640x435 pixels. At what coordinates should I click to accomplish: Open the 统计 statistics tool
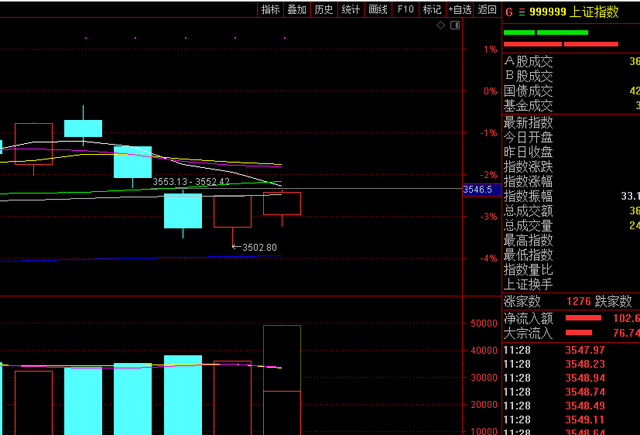pyautogui.click(x=351, y=10)
